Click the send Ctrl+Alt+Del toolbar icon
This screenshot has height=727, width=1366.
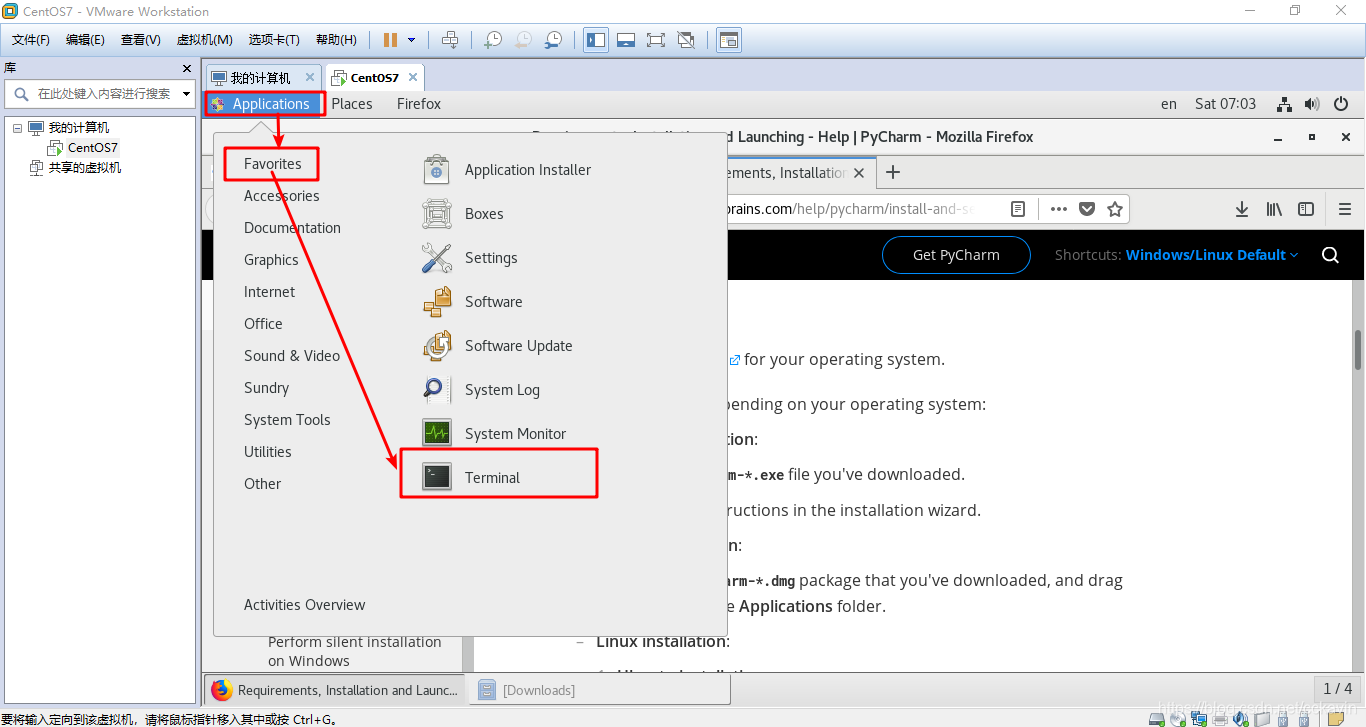point(450,40)
